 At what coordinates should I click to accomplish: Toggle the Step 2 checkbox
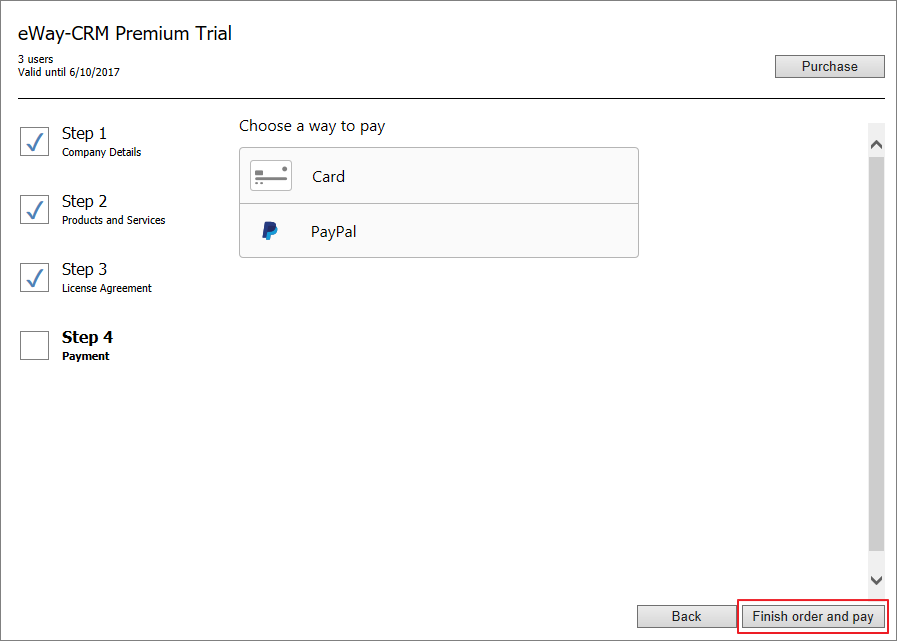[x=34, y=209]
